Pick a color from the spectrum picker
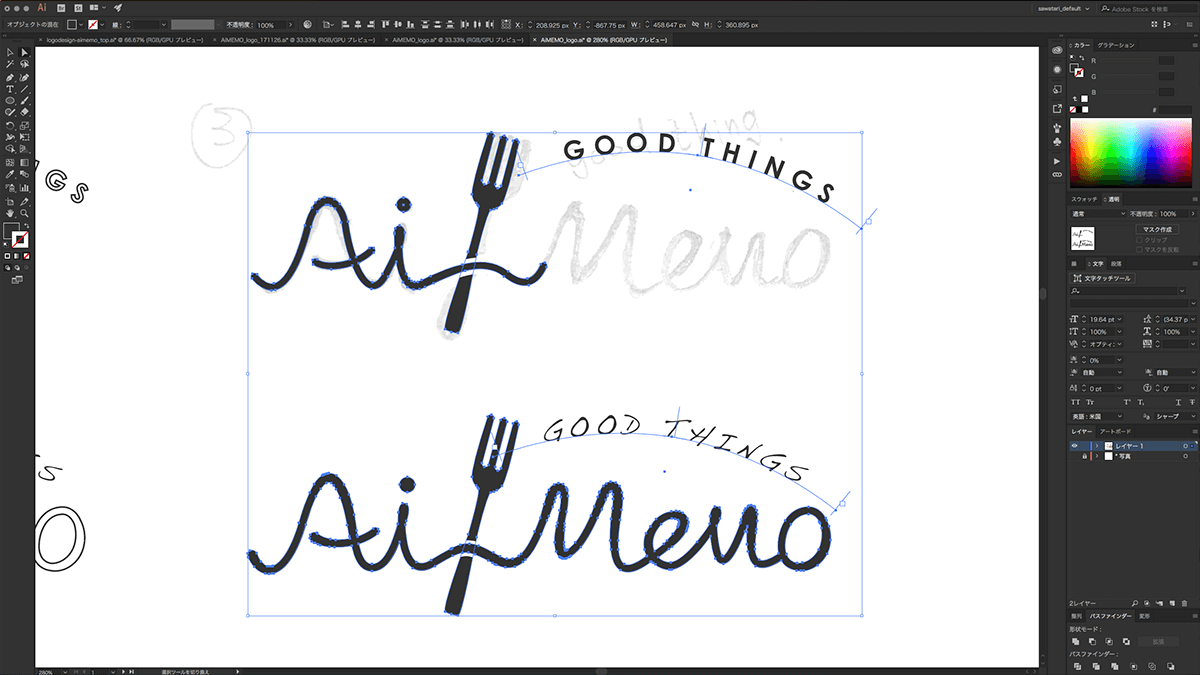 (1131, 152)
